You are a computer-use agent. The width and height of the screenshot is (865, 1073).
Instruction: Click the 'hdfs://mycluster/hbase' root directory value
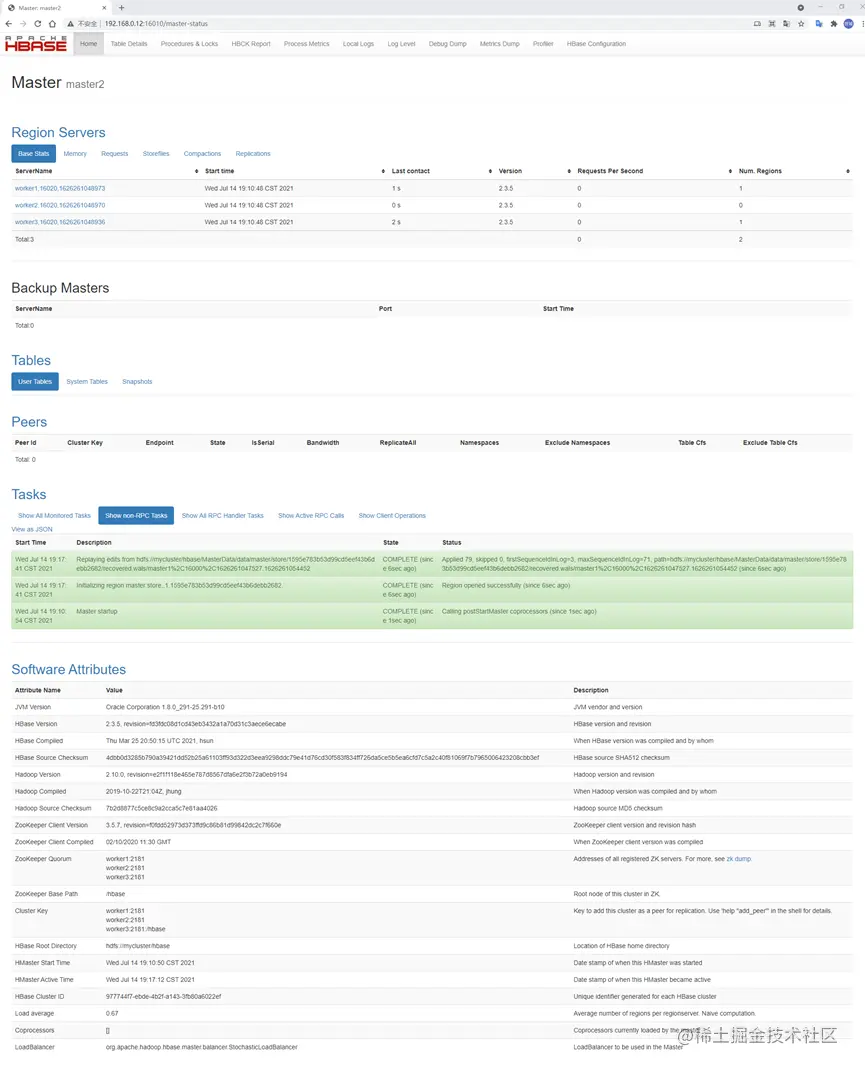point(138,946)
